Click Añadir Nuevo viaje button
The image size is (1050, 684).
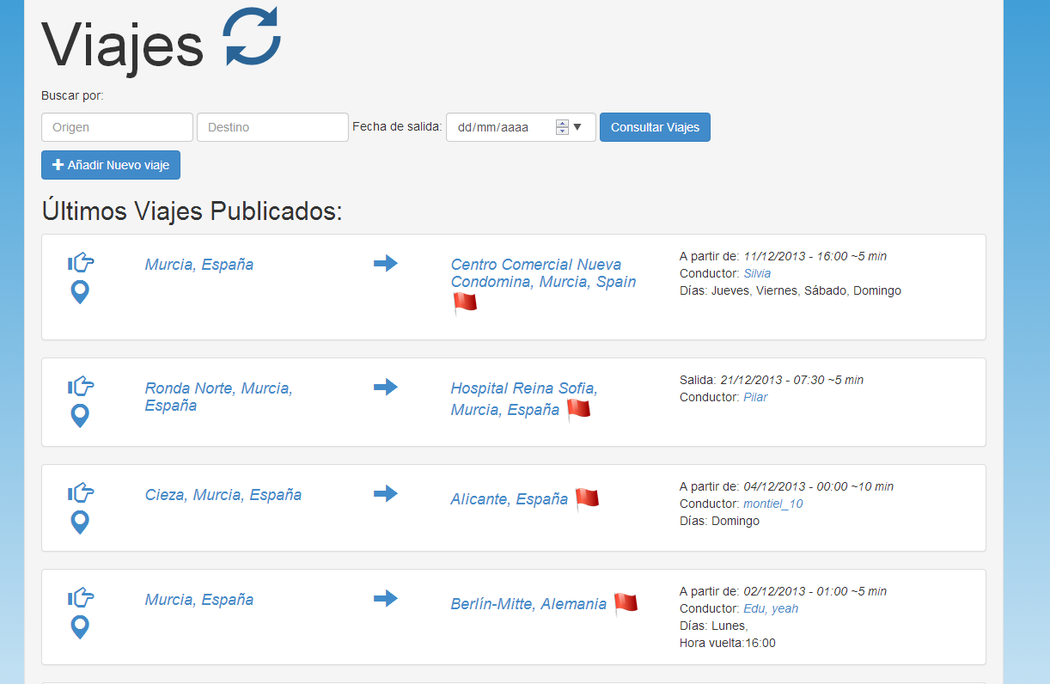coord(111,165)
